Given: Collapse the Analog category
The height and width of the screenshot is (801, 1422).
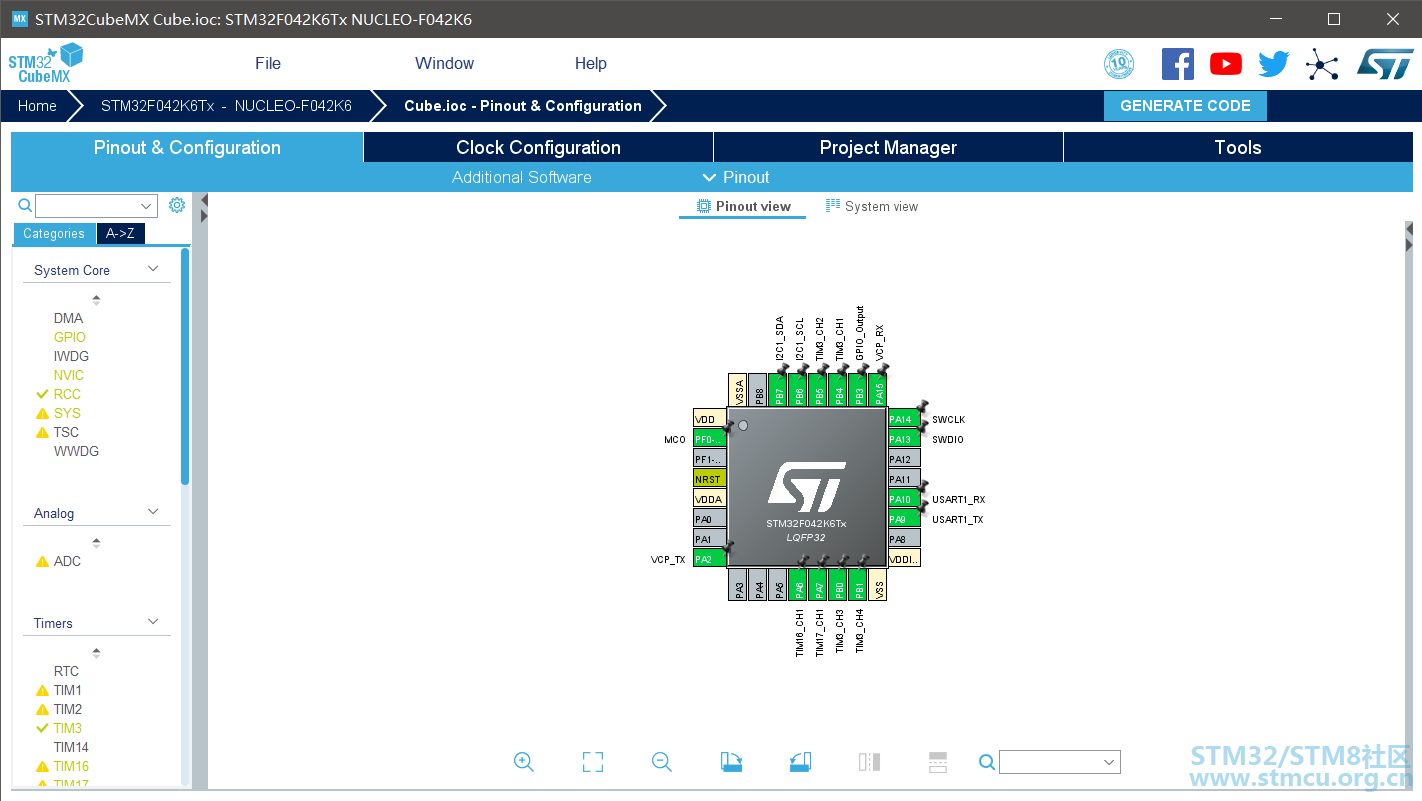Looking at the screenshot, I should 153,512.
